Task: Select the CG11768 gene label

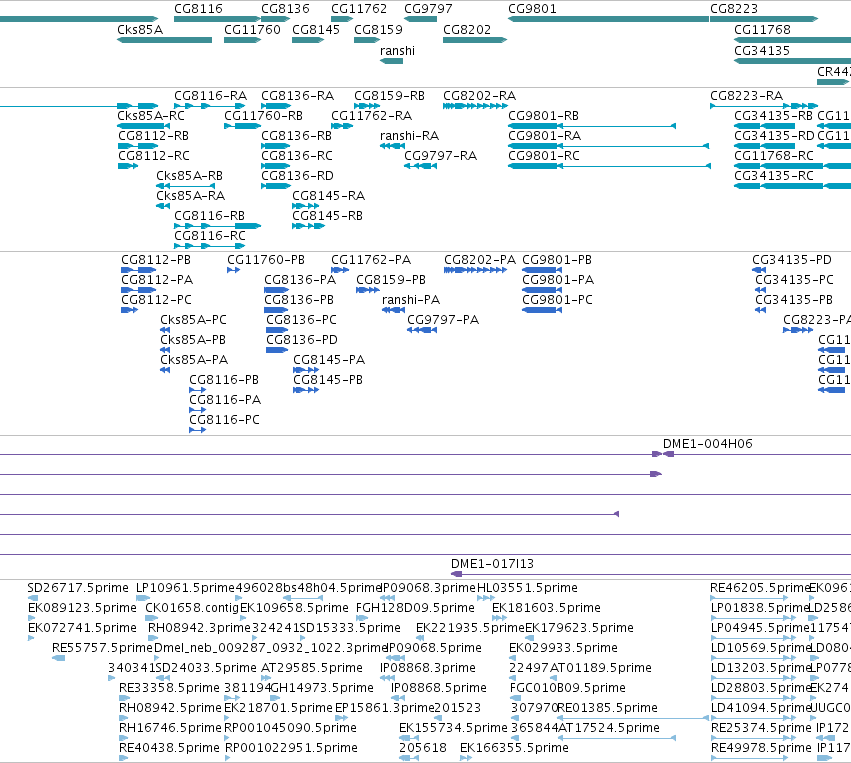Action: [x=762, y=30]
